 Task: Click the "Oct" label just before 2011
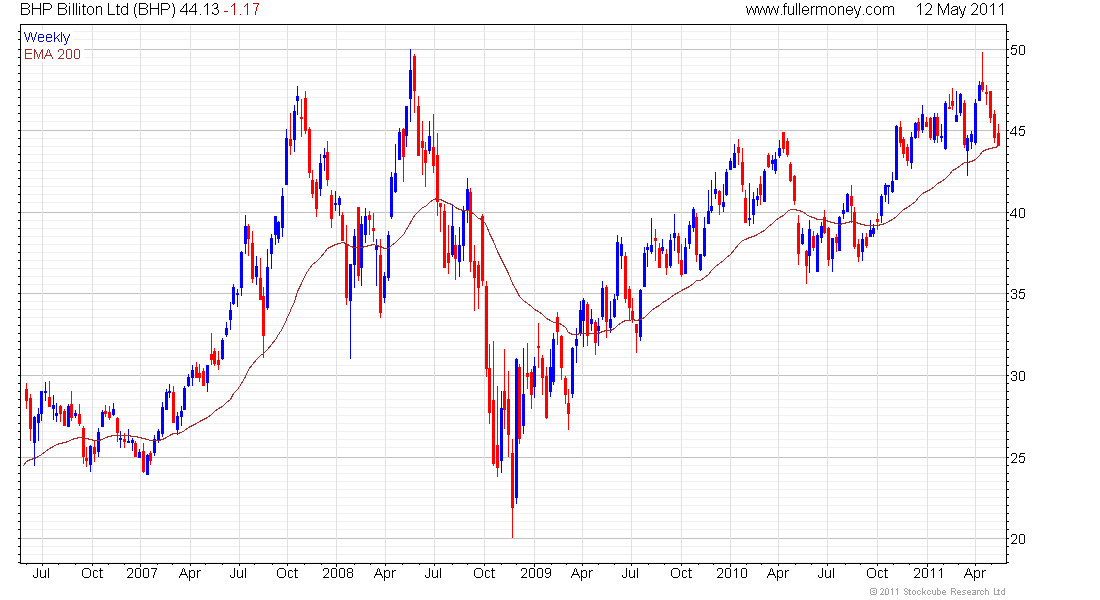pos(877,573)
